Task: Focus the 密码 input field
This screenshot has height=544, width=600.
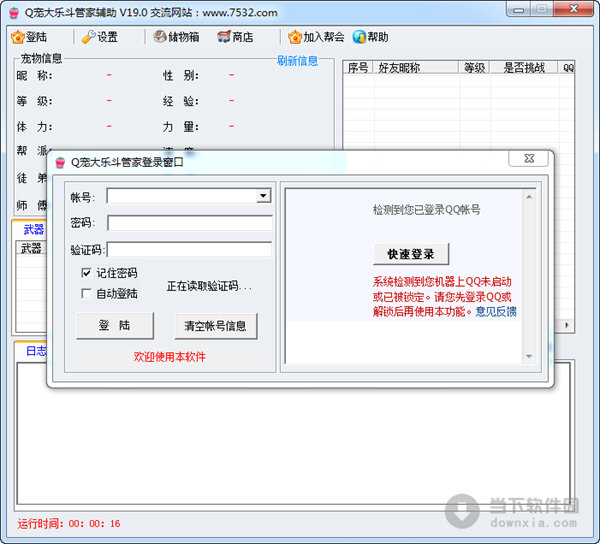Action: coord(190,223)
